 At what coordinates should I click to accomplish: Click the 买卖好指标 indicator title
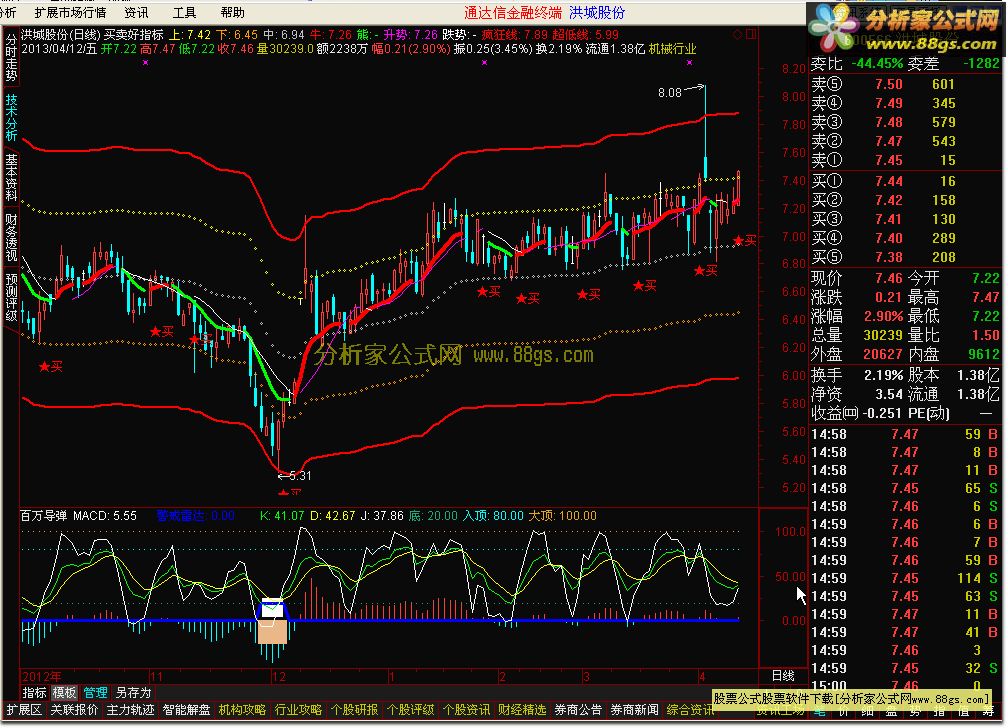tap(133, 35)
